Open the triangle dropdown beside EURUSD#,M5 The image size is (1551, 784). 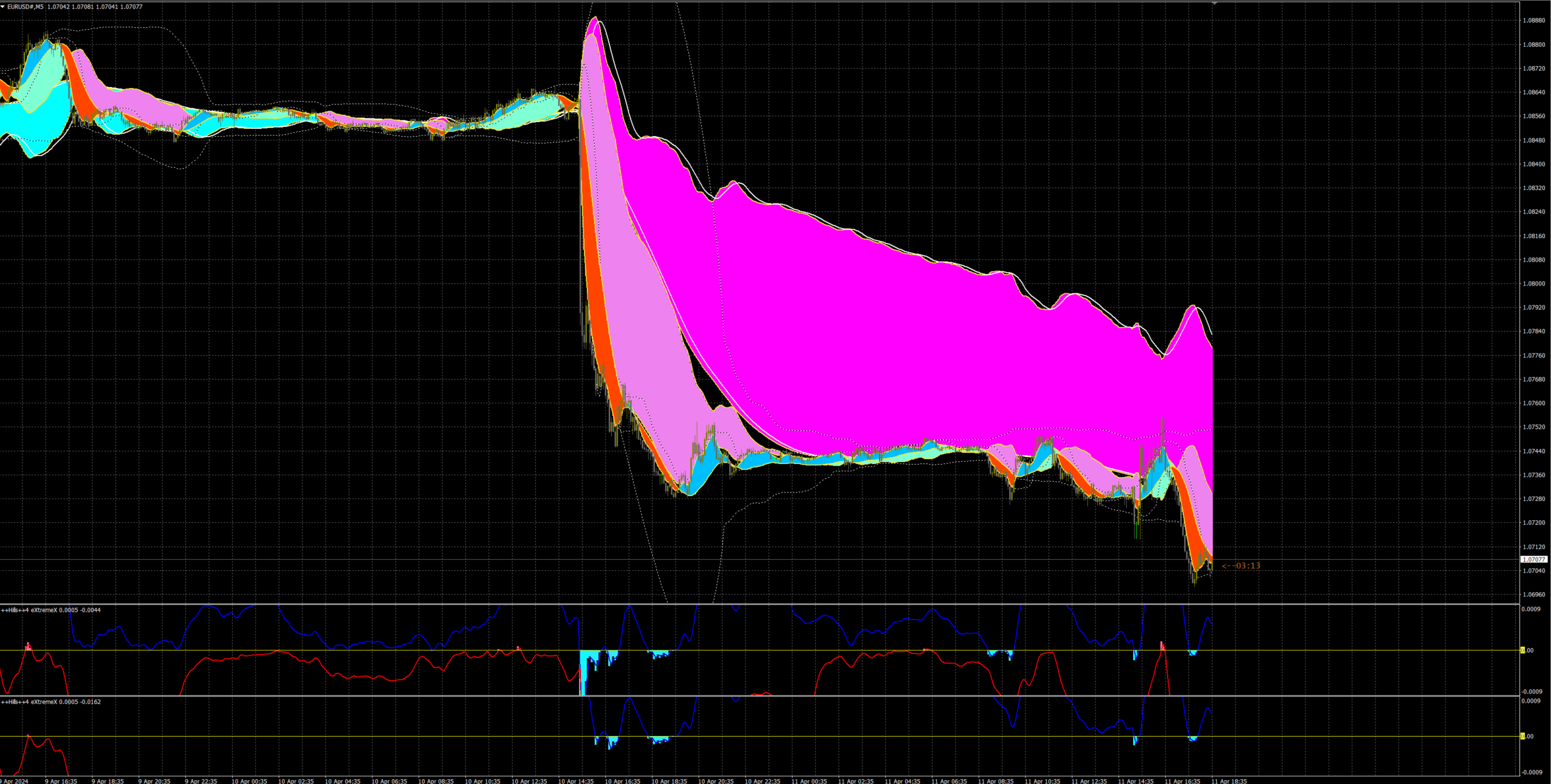tap(3, 7)
